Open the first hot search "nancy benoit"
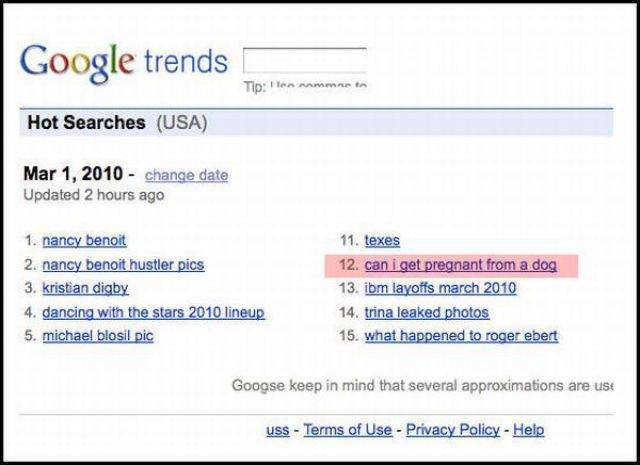640x465 pixels. 84,240
